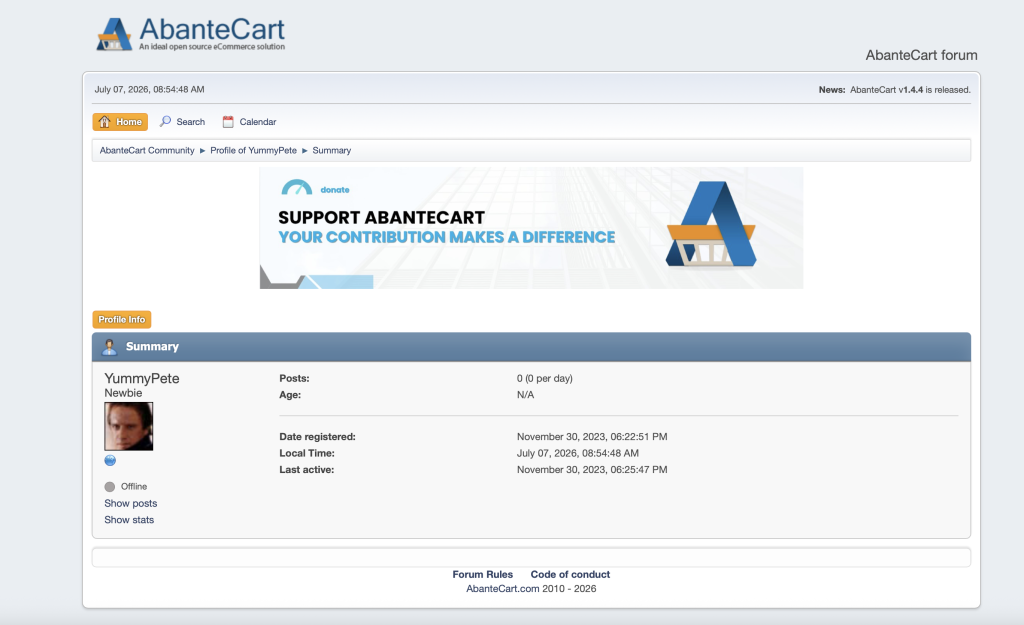Go to the AbanteCart Community breadcrumb

point(147,150)
